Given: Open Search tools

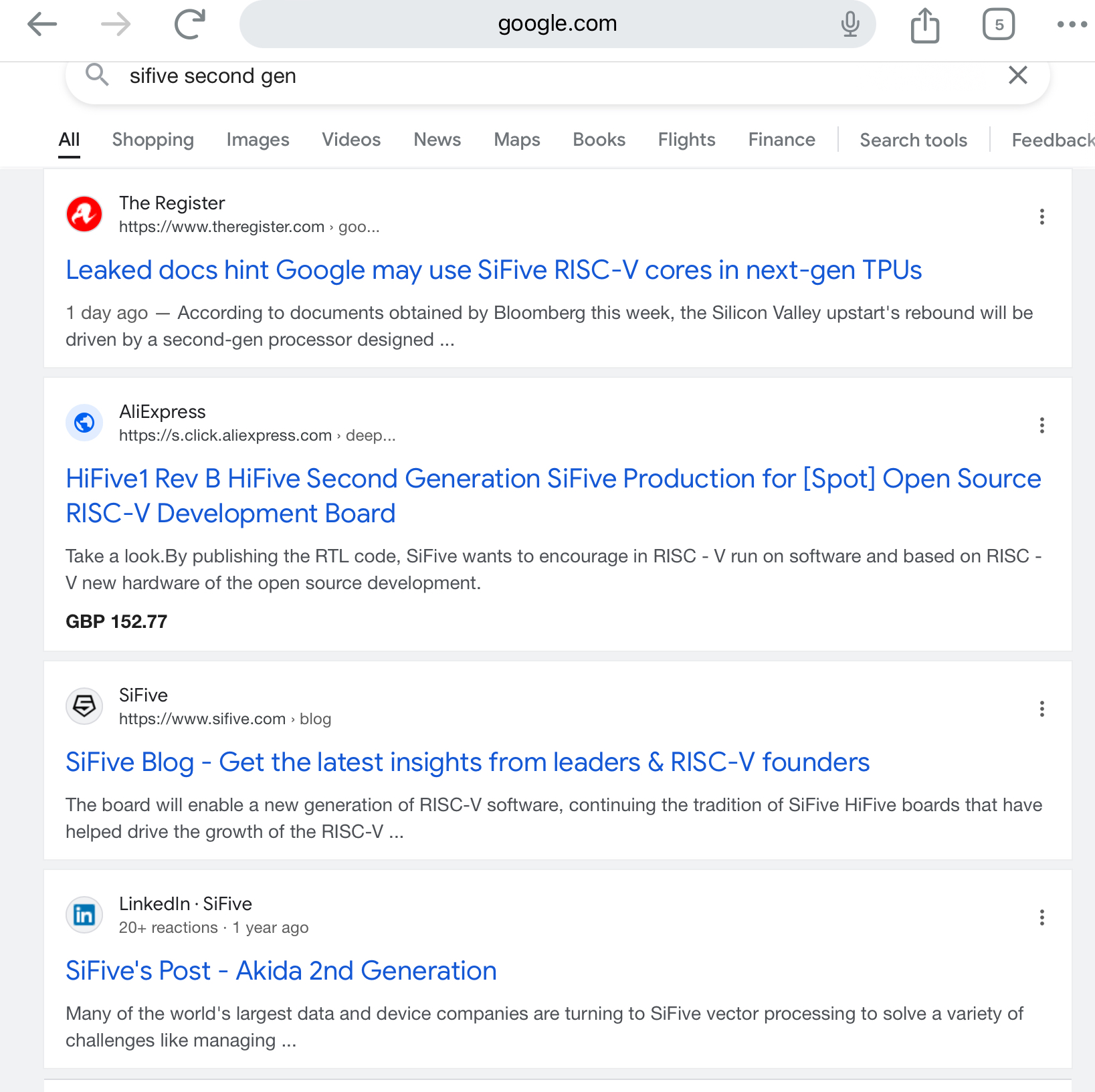Looking at the screenshot, I should click(914, 140).
